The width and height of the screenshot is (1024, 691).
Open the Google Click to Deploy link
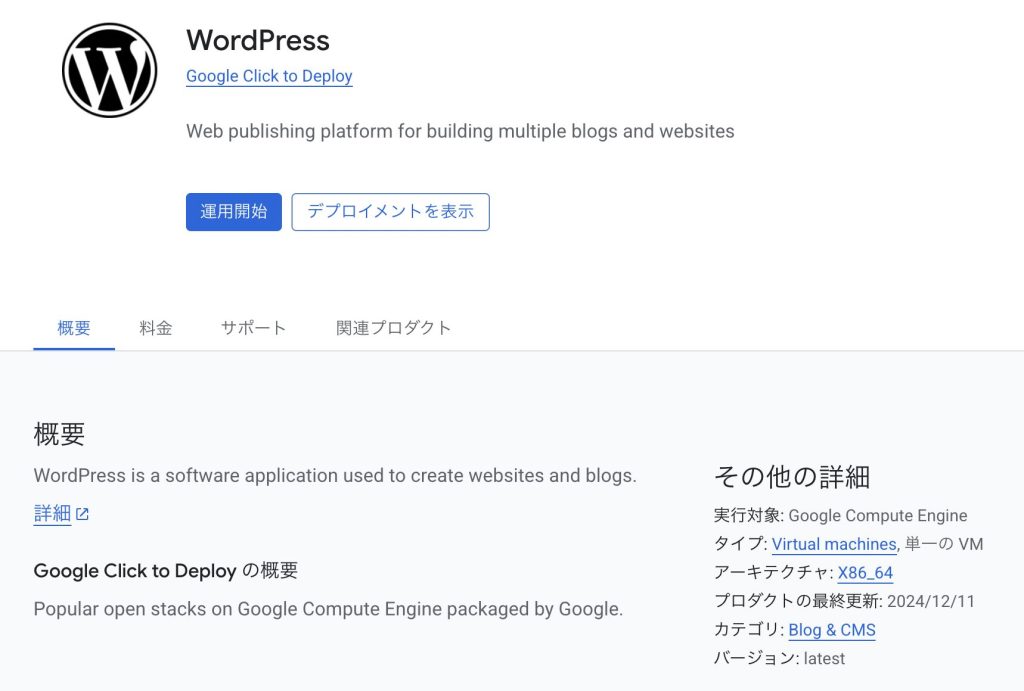pyautogui.click(x=269, y=76)
